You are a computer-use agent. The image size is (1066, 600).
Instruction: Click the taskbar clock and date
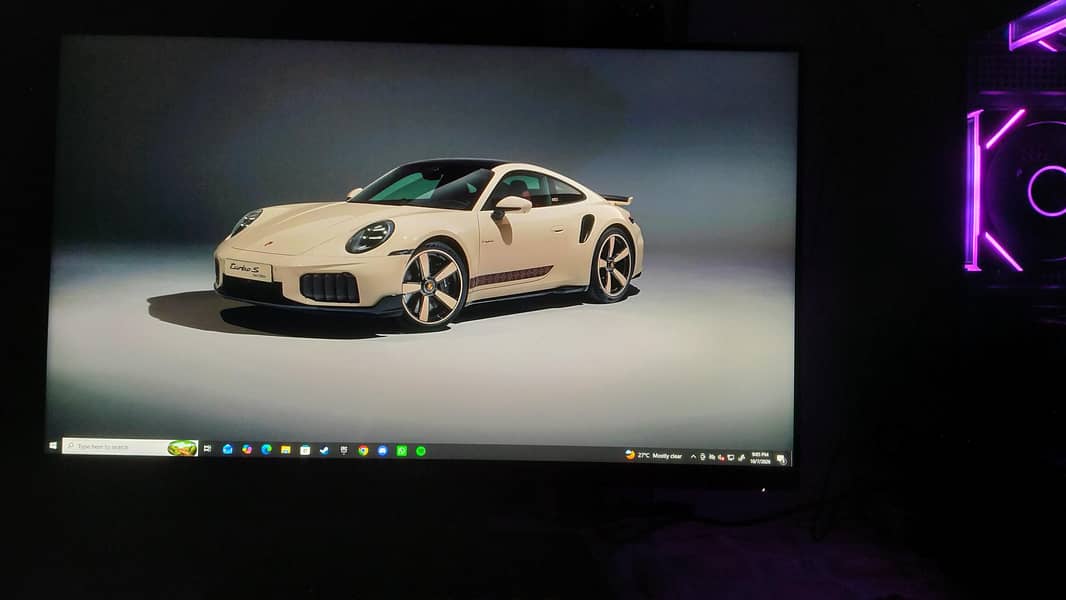(761, 458)
